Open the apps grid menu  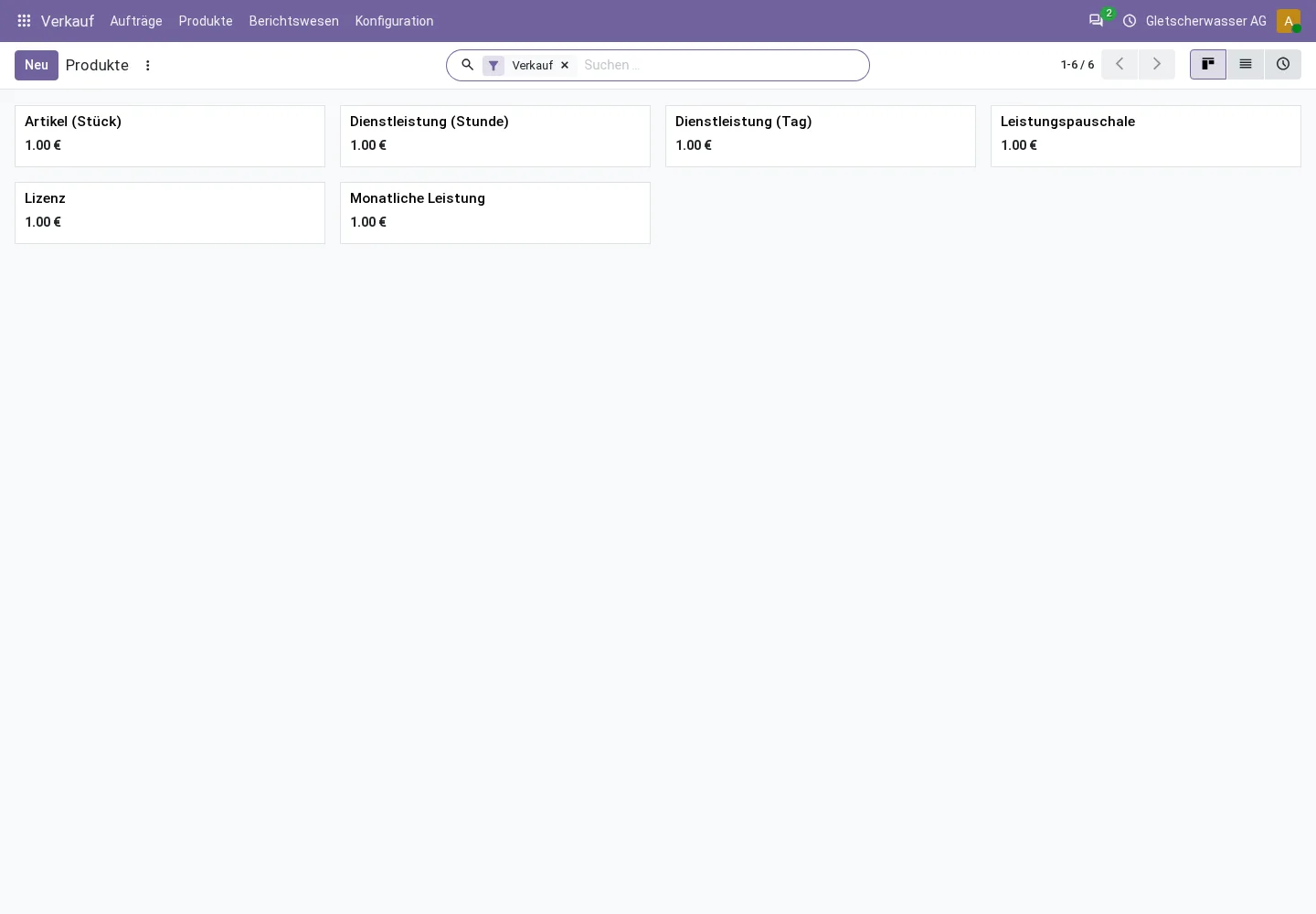pyautogui.click(x=24, y=21)
